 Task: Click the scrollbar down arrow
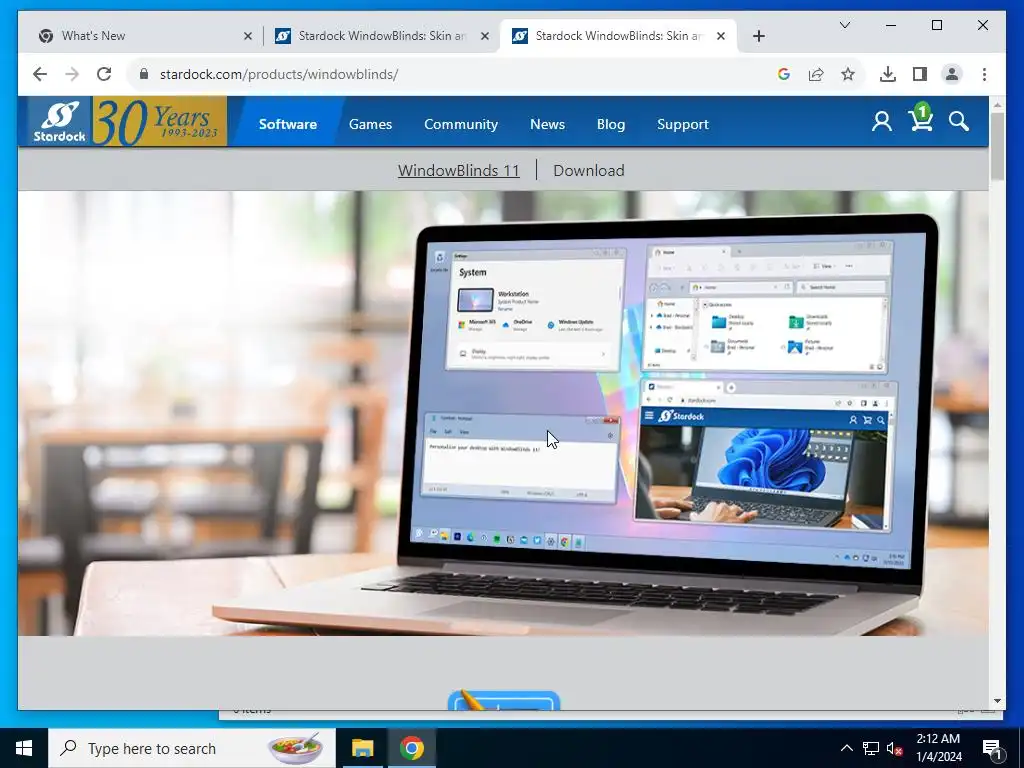pos(997,701)
